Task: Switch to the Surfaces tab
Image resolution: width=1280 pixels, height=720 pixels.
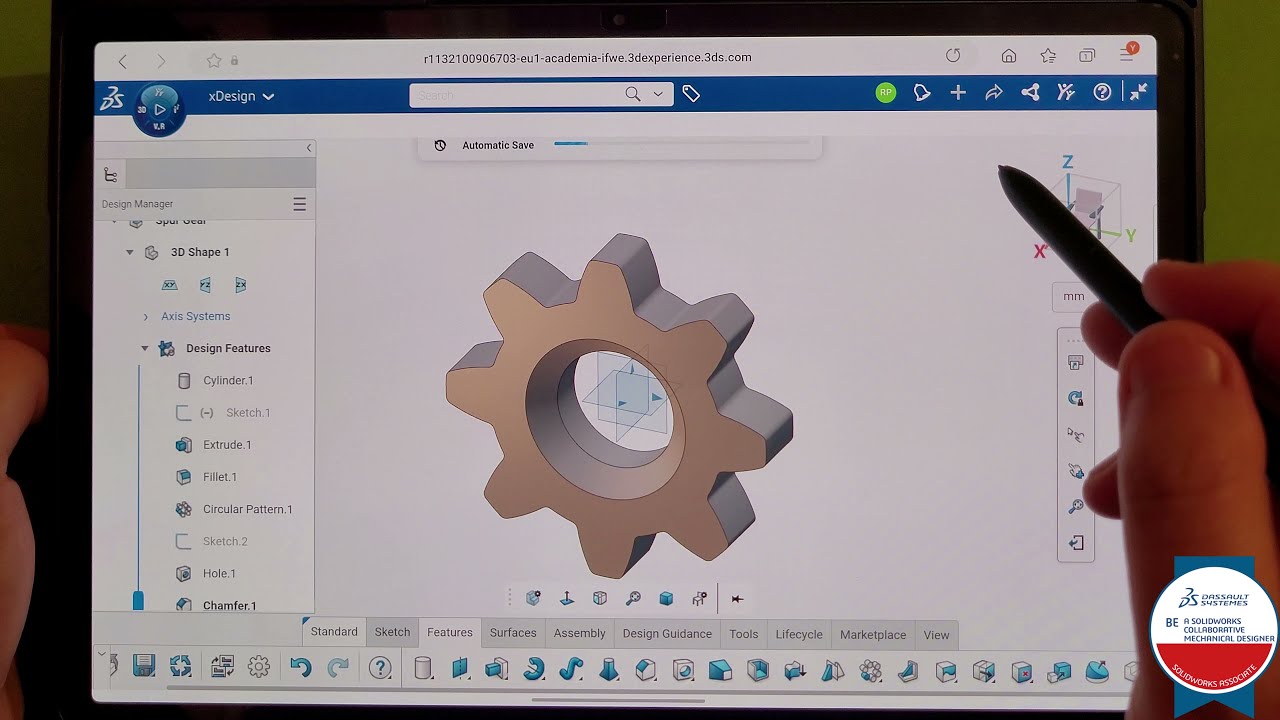Action: pyautogui.click(x=513, y=633)
